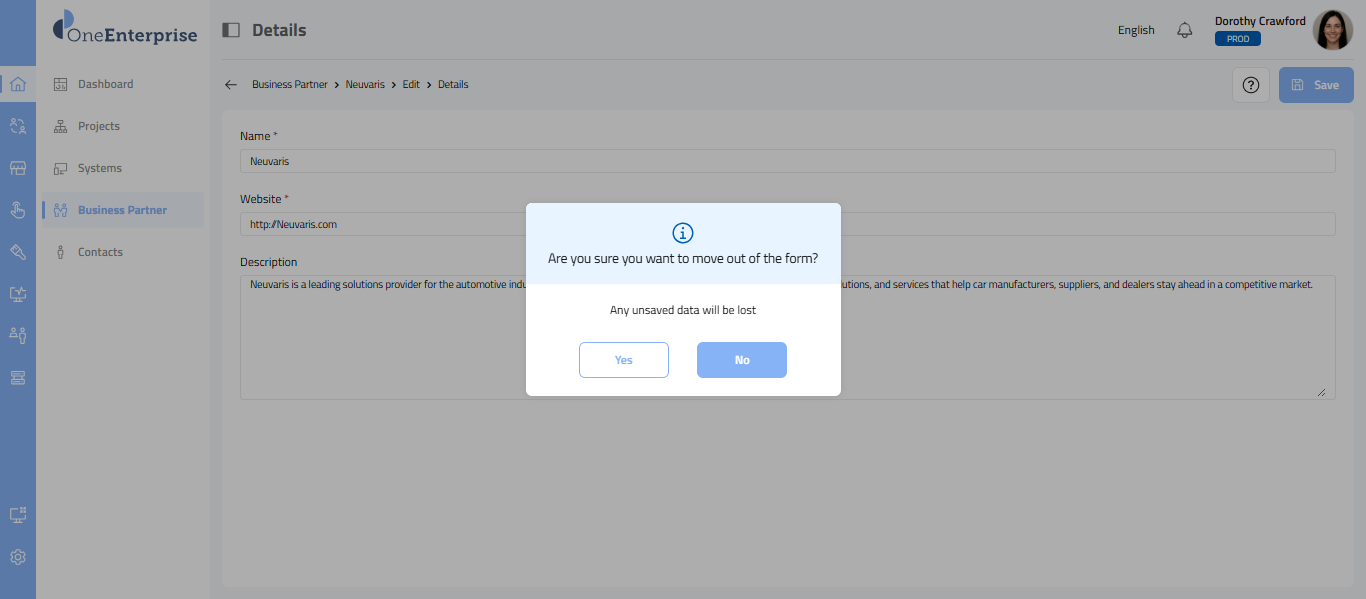
Task: Click the back arrow before breadcrumb
Action: (231, 85)
